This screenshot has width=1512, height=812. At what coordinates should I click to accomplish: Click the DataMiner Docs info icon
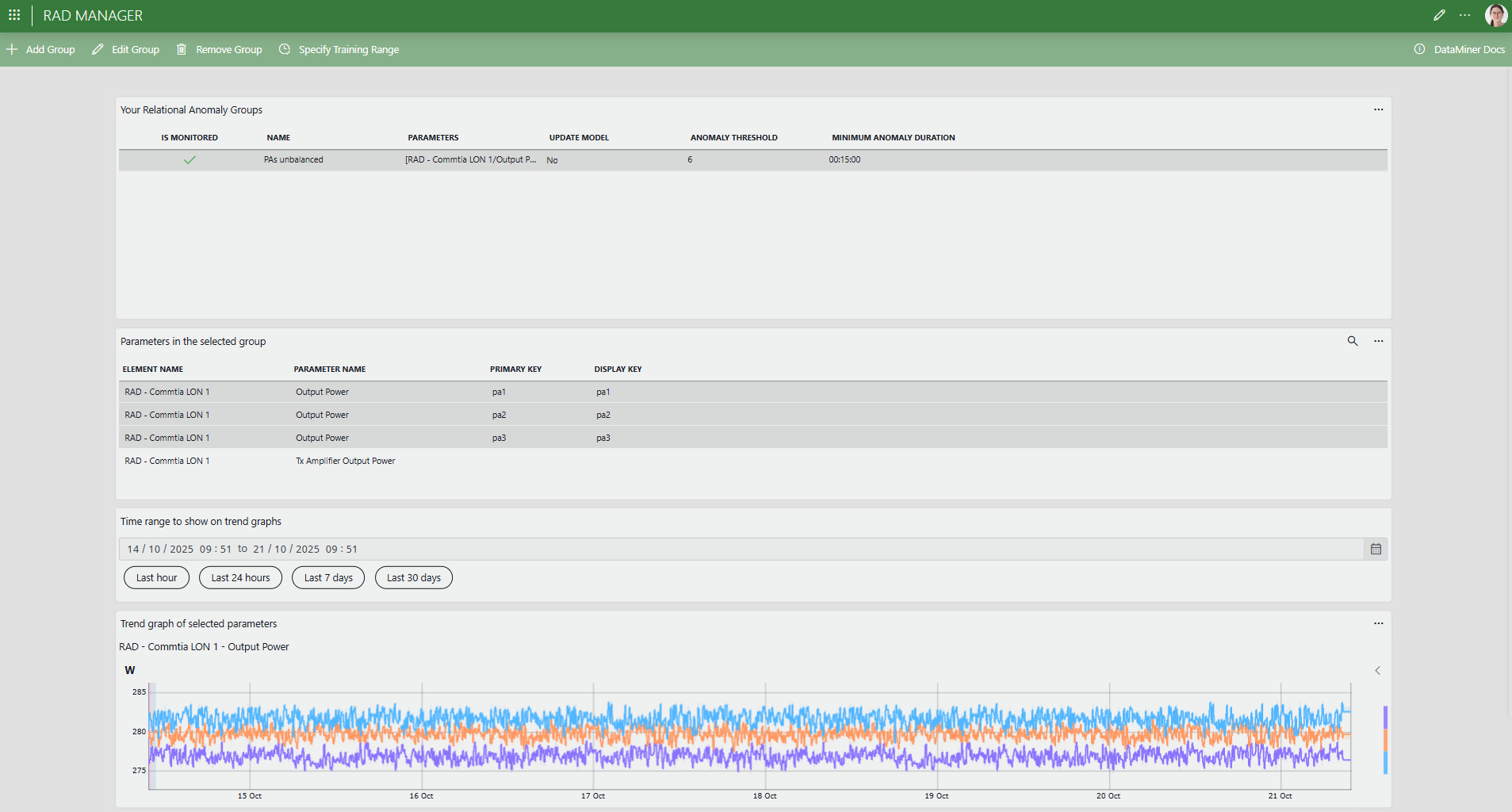[x=1418, y=49]
